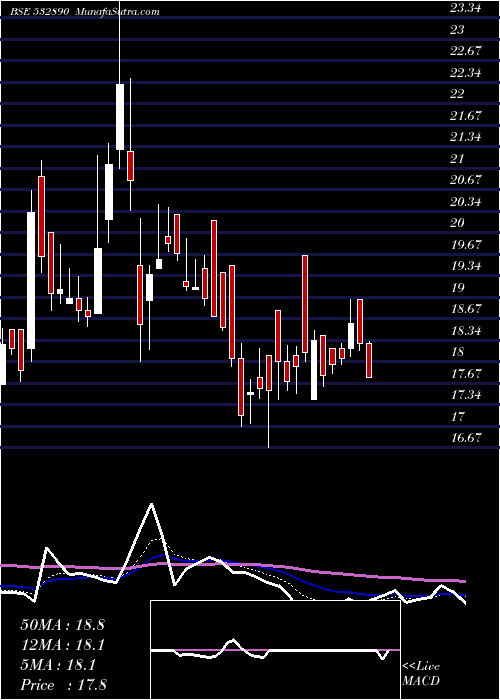
Task: Select the 20 price axis label
Action: point(458,223)
